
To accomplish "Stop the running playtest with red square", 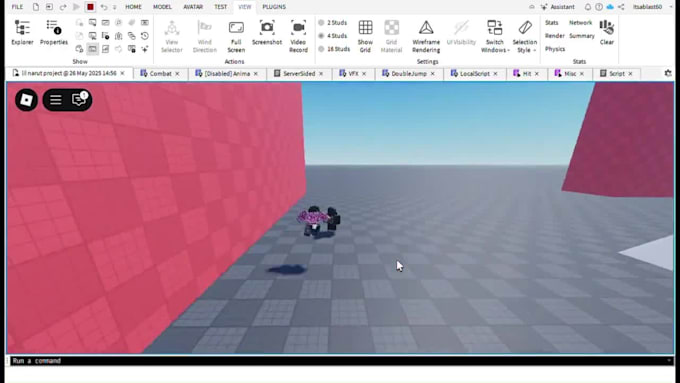I will 90,7.
